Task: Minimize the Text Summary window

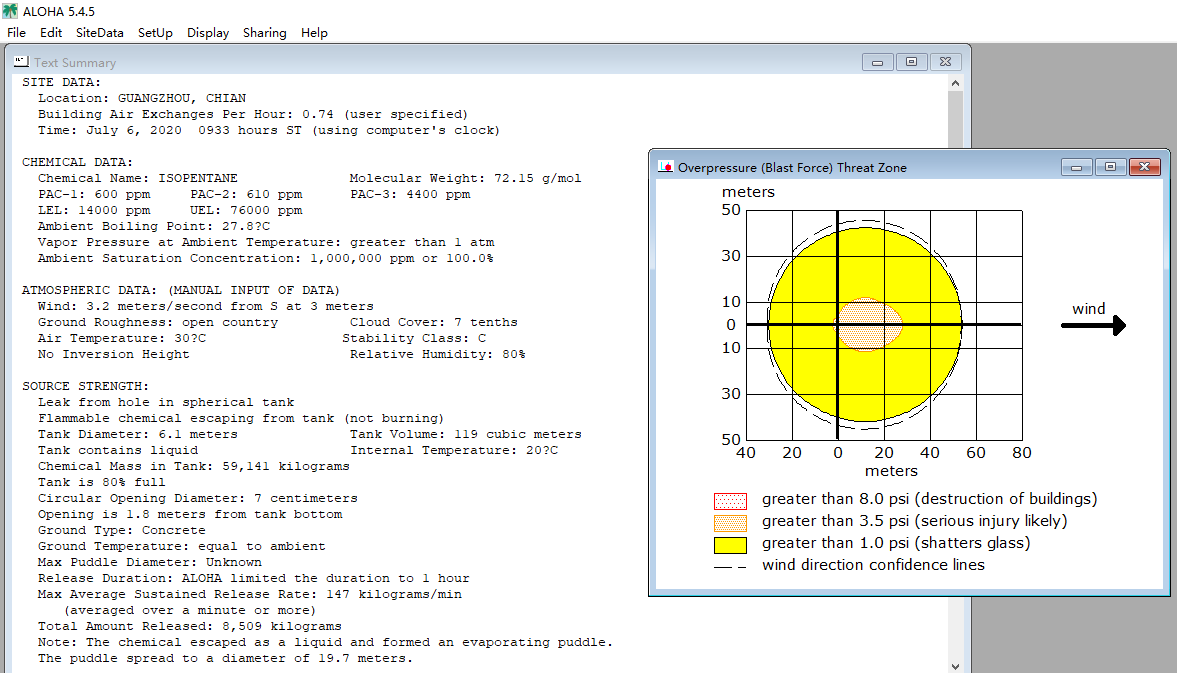Action: coord(877,62)
